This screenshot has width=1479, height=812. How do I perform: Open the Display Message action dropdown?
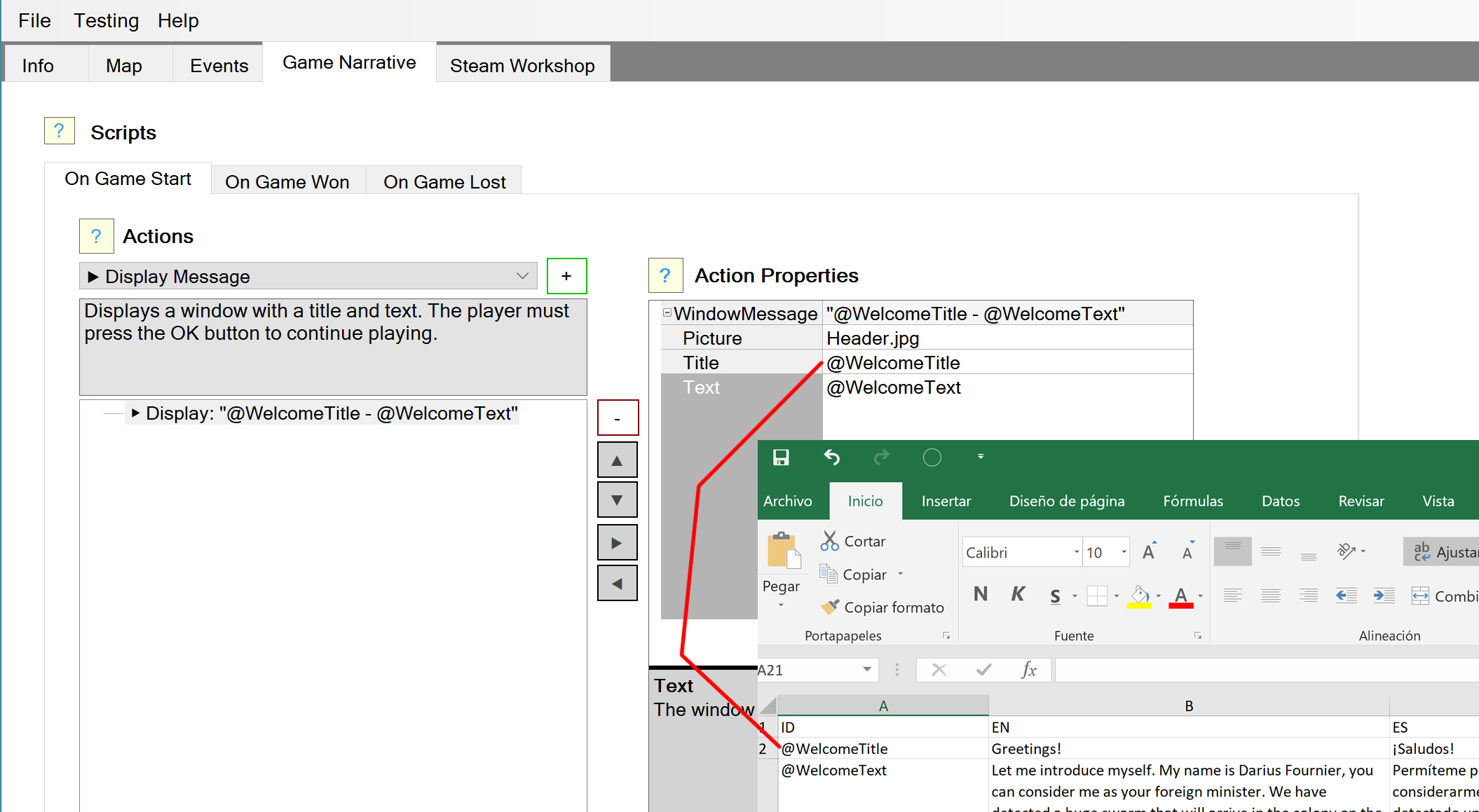[x=522, y=276]
